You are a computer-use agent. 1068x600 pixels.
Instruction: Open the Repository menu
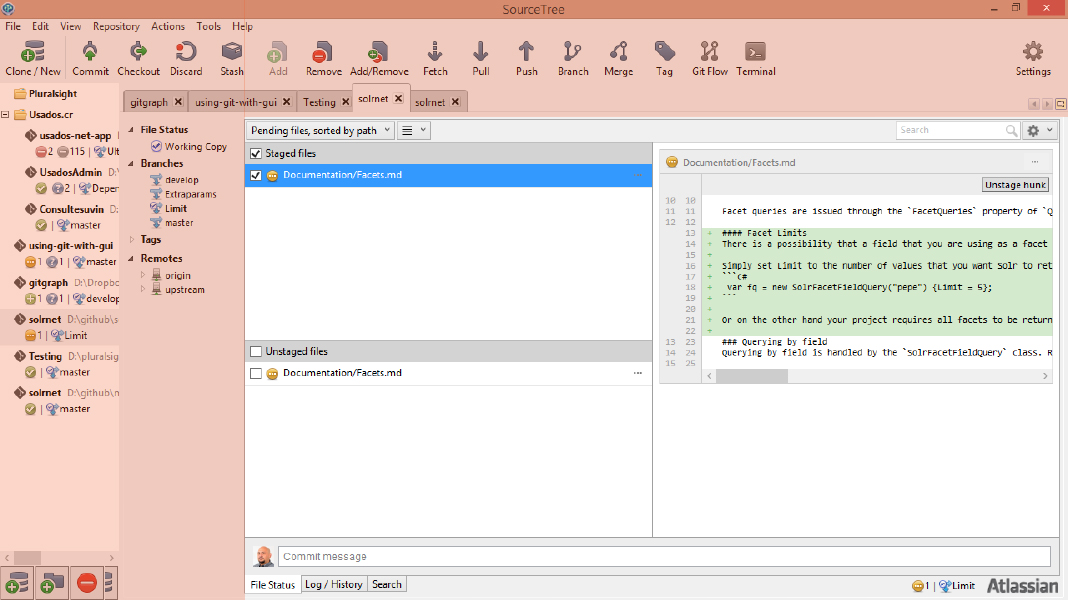116,26
